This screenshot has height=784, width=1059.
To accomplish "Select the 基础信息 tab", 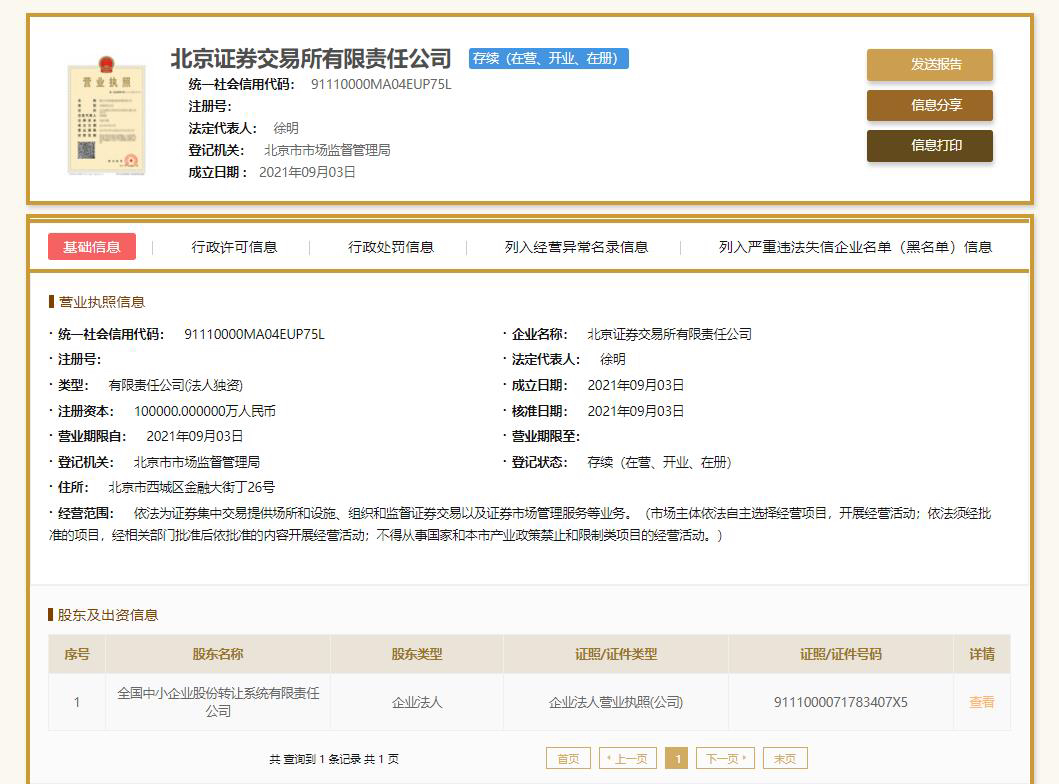I will pos(92,247).
